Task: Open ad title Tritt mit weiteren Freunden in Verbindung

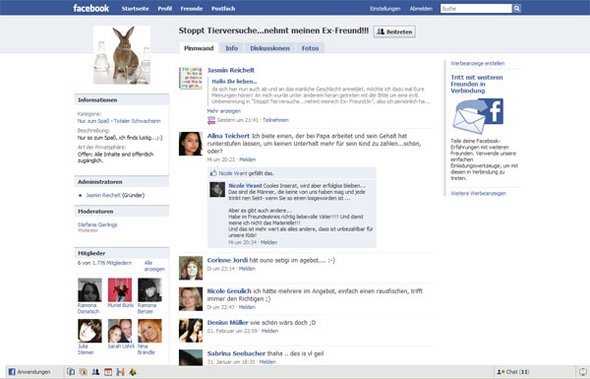Action: pyautogui.click(x=477, y=84)
